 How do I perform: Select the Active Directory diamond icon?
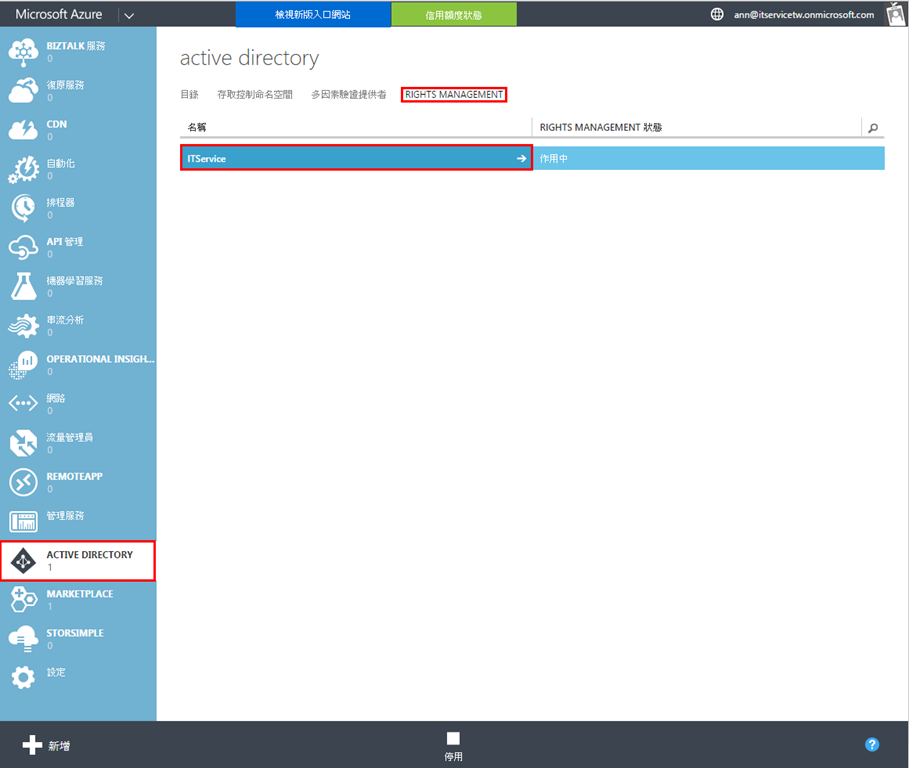23,561
